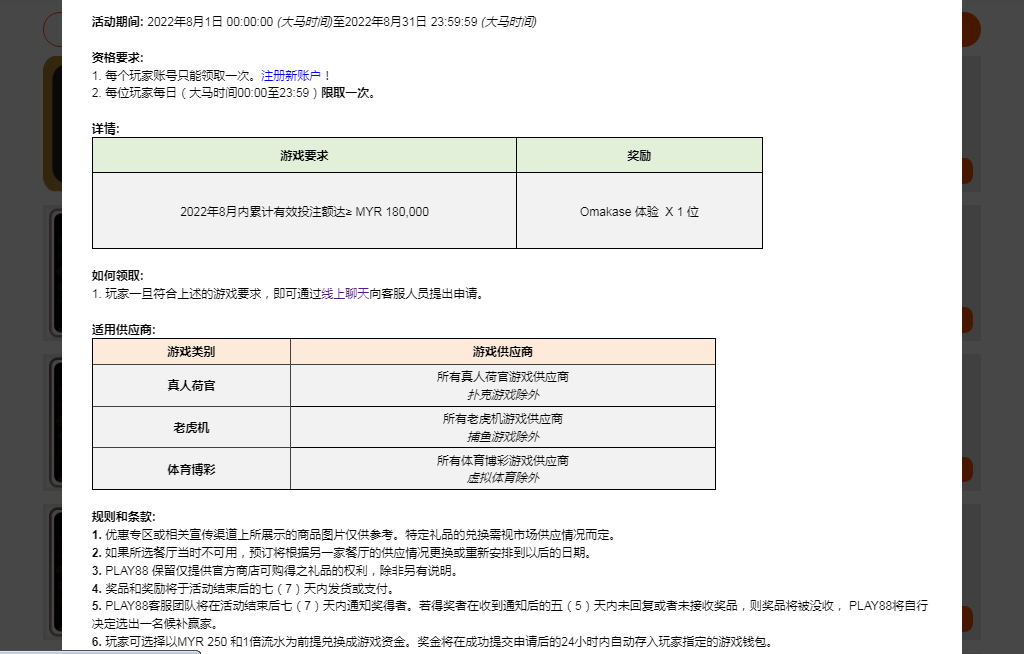The height and width of the screenshot is (654, 1024).
Task: Click the 游戏要求 table header
Action: pos(303,155)
